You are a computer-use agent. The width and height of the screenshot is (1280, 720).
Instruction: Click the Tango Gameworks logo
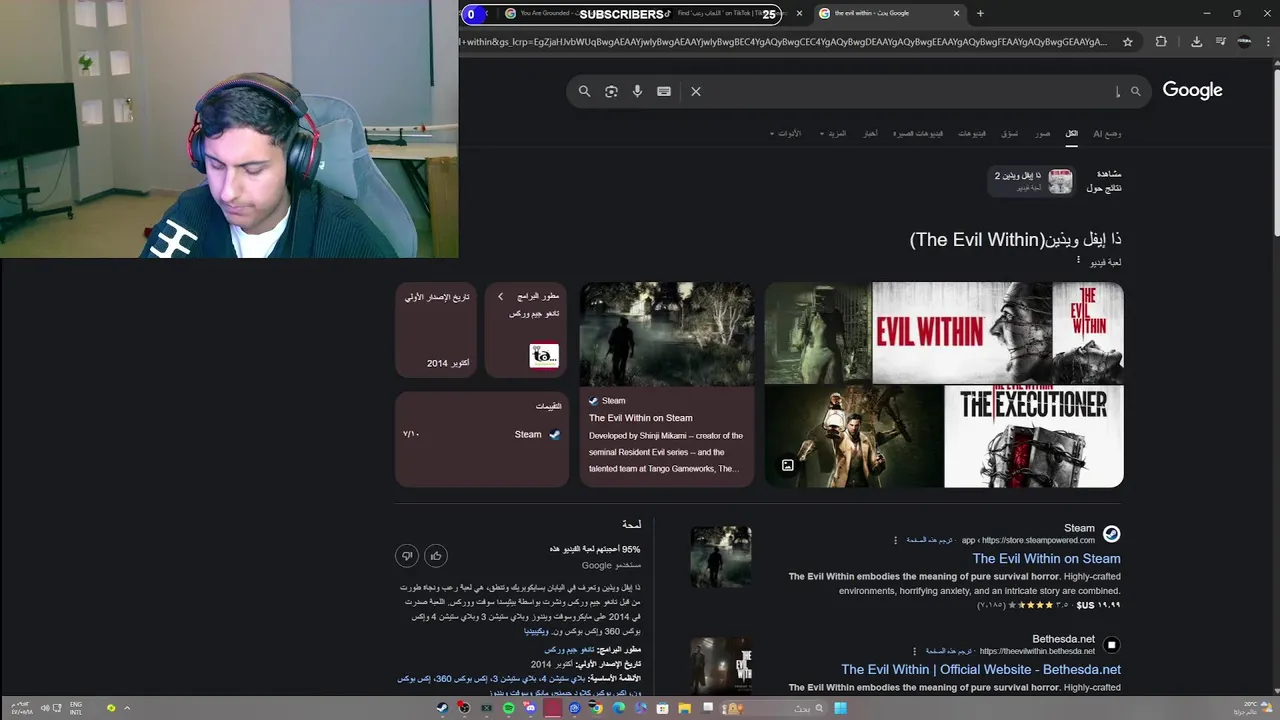[544, 356]
